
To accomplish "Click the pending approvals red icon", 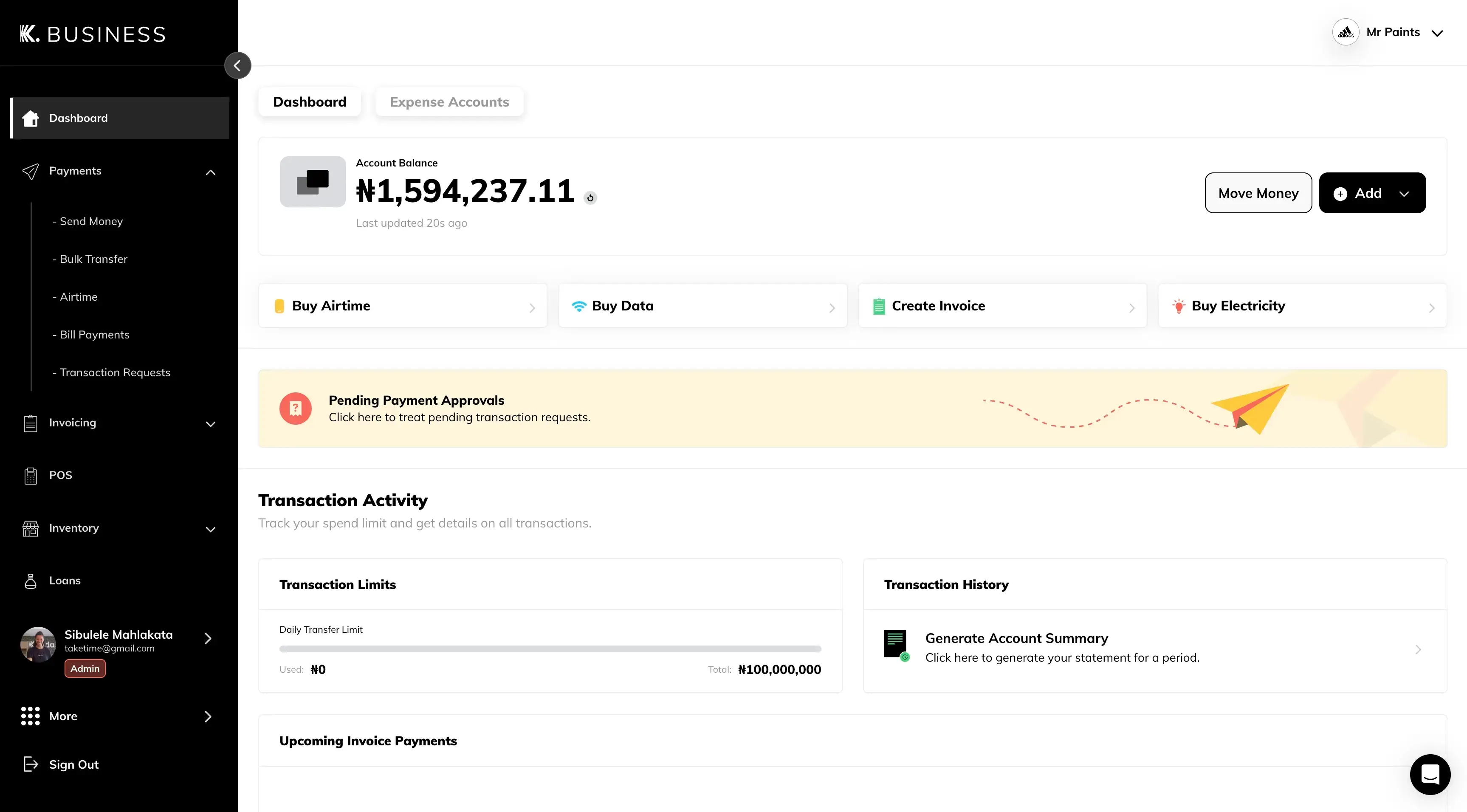I will pos(295,408).
